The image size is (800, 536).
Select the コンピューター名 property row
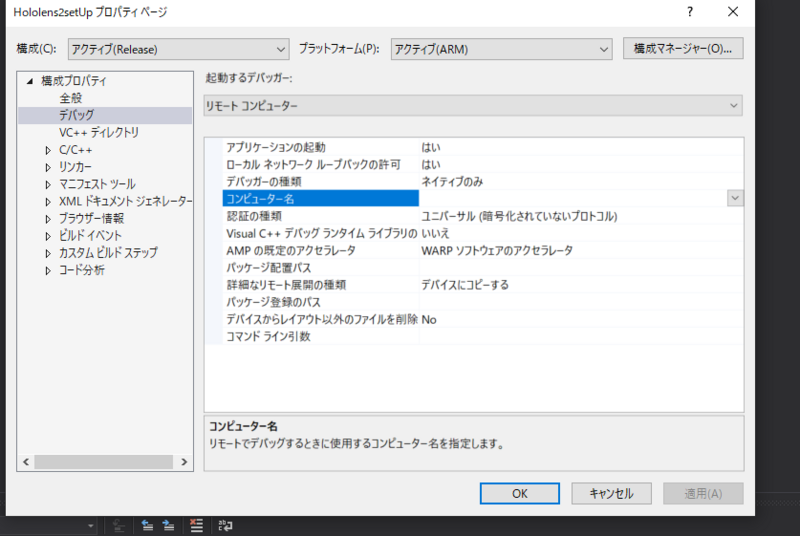tap(320, 198)
